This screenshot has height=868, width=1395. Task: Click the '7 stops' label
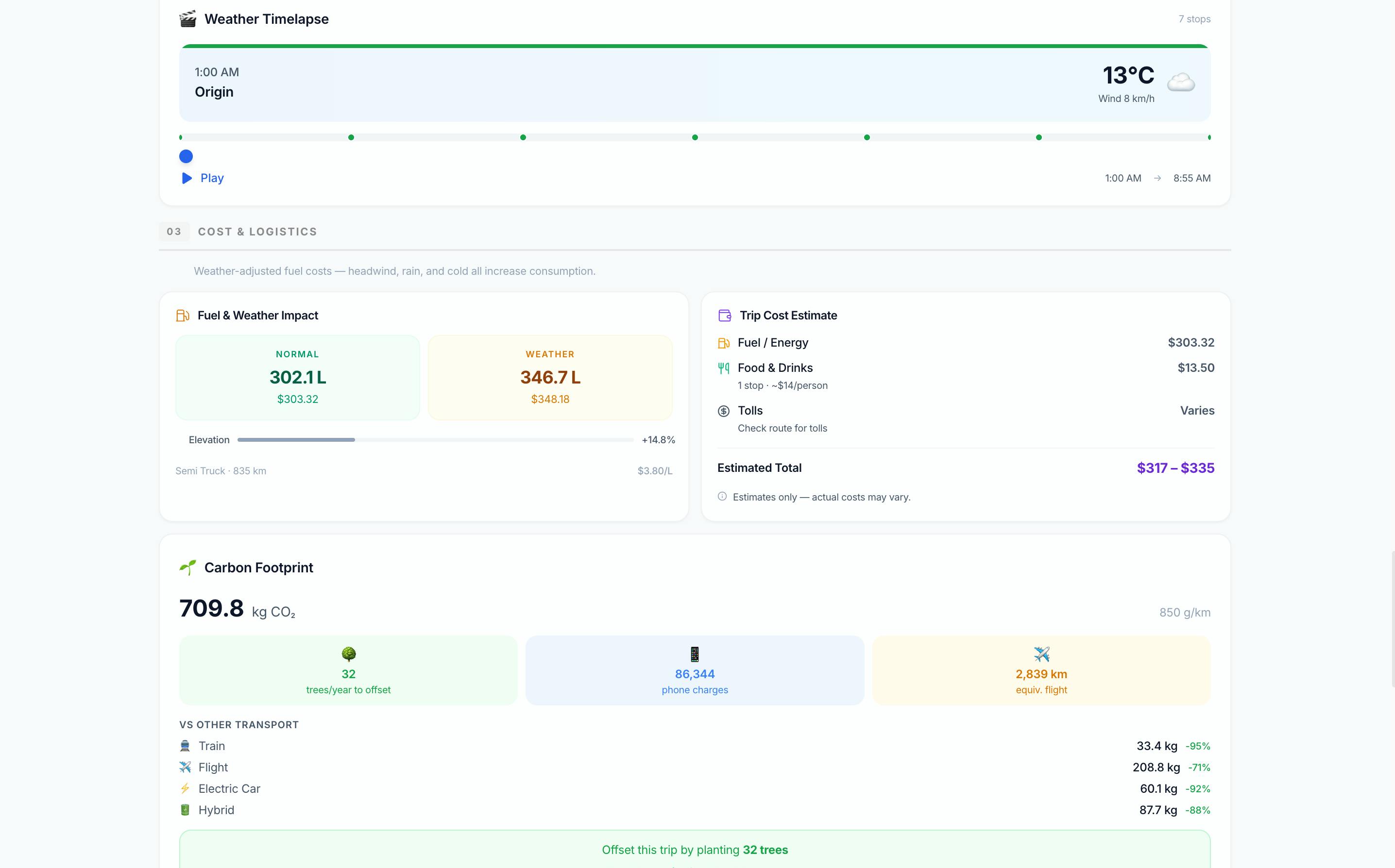(x=1194, y=19)
